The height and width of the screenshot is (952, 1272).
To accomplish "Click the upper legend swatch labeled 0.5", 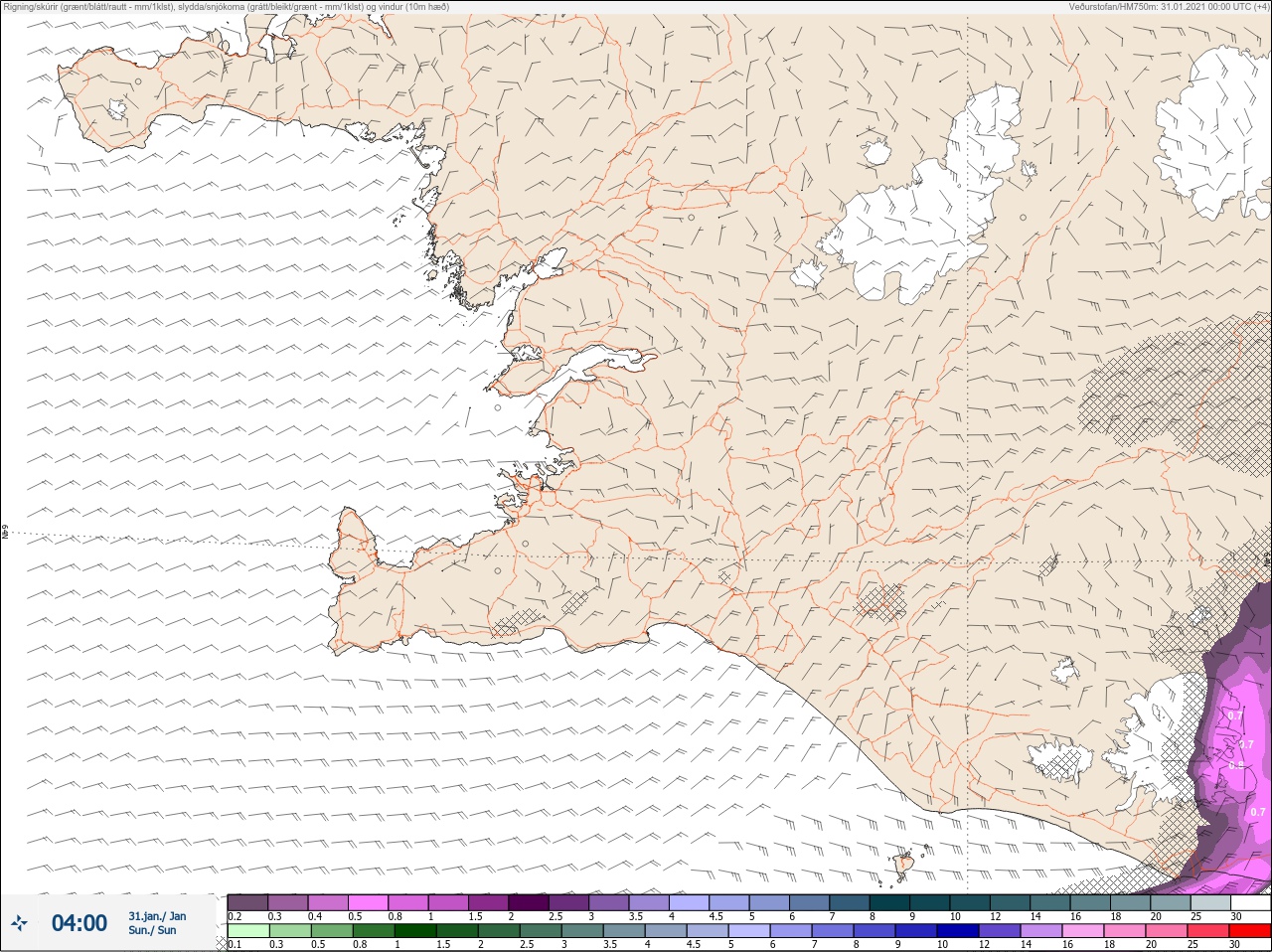I will click(x=368, y=902).
